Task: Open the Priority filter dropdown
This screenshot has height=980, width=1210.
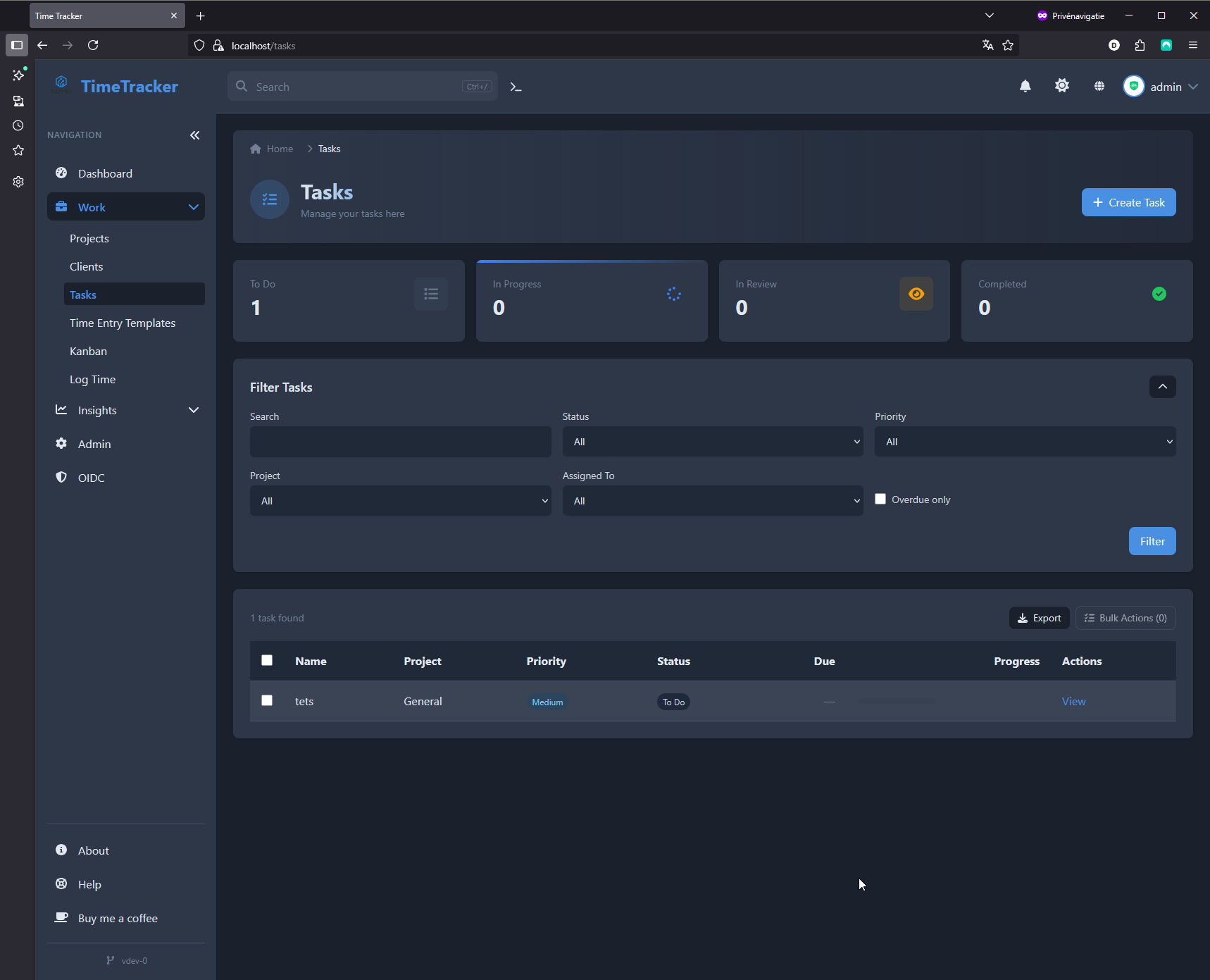Action: click(1024, 442)
